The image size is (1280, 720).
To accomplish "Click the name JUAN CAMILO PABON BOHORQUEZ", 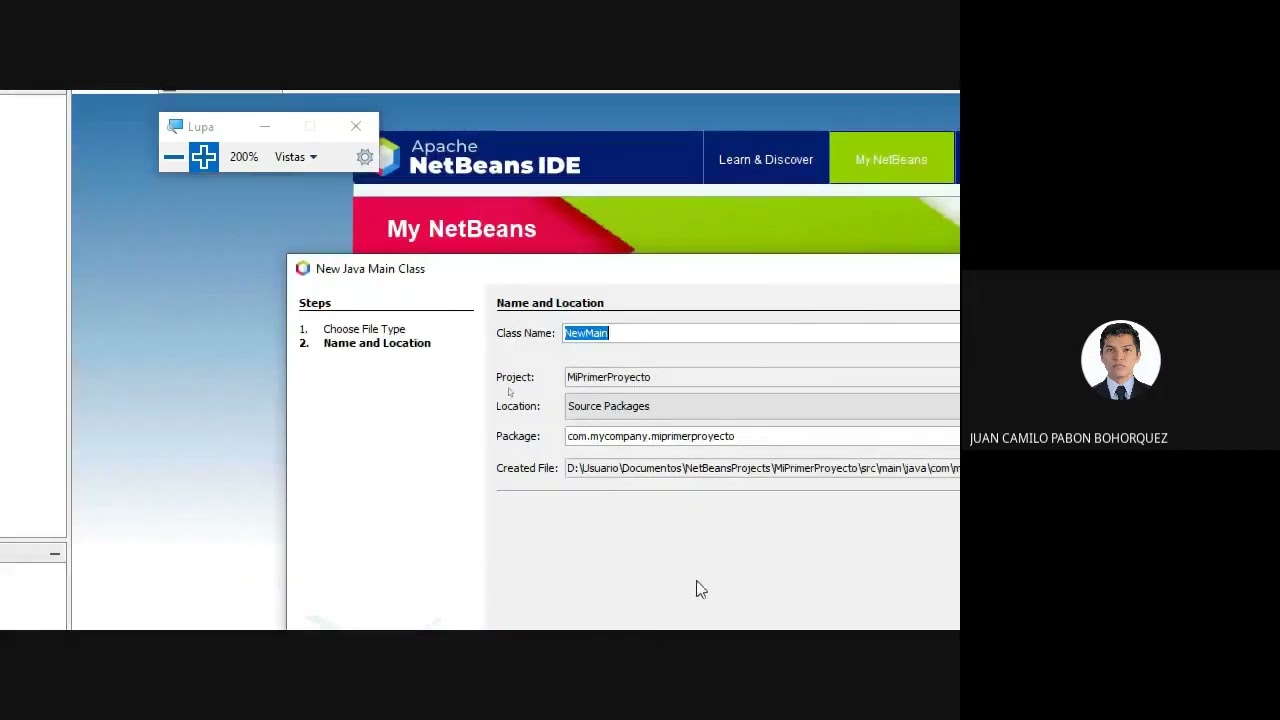I will [x=1068, y=438].
